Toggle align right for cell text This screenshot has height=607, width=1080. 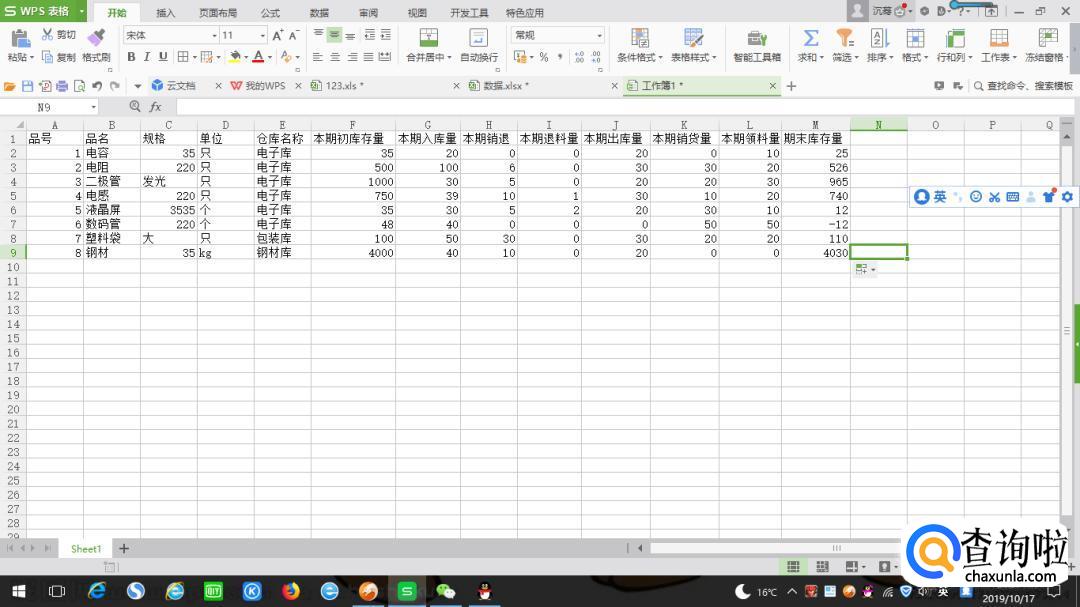coord(352,57)
